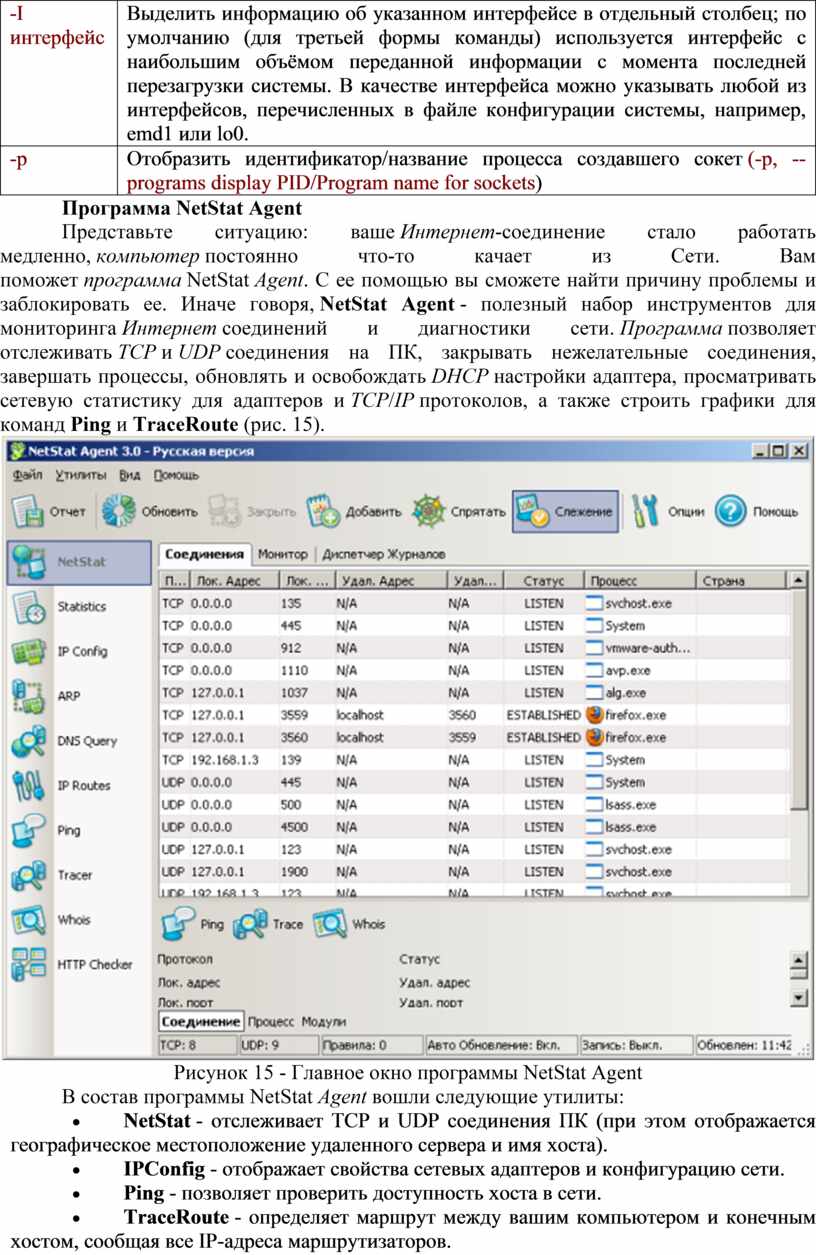The width and height of the screenshot is (816, 1255).
Task: Click 'Авто Обновление: Вкл.' in the status bar
Action: point(501,1045)
